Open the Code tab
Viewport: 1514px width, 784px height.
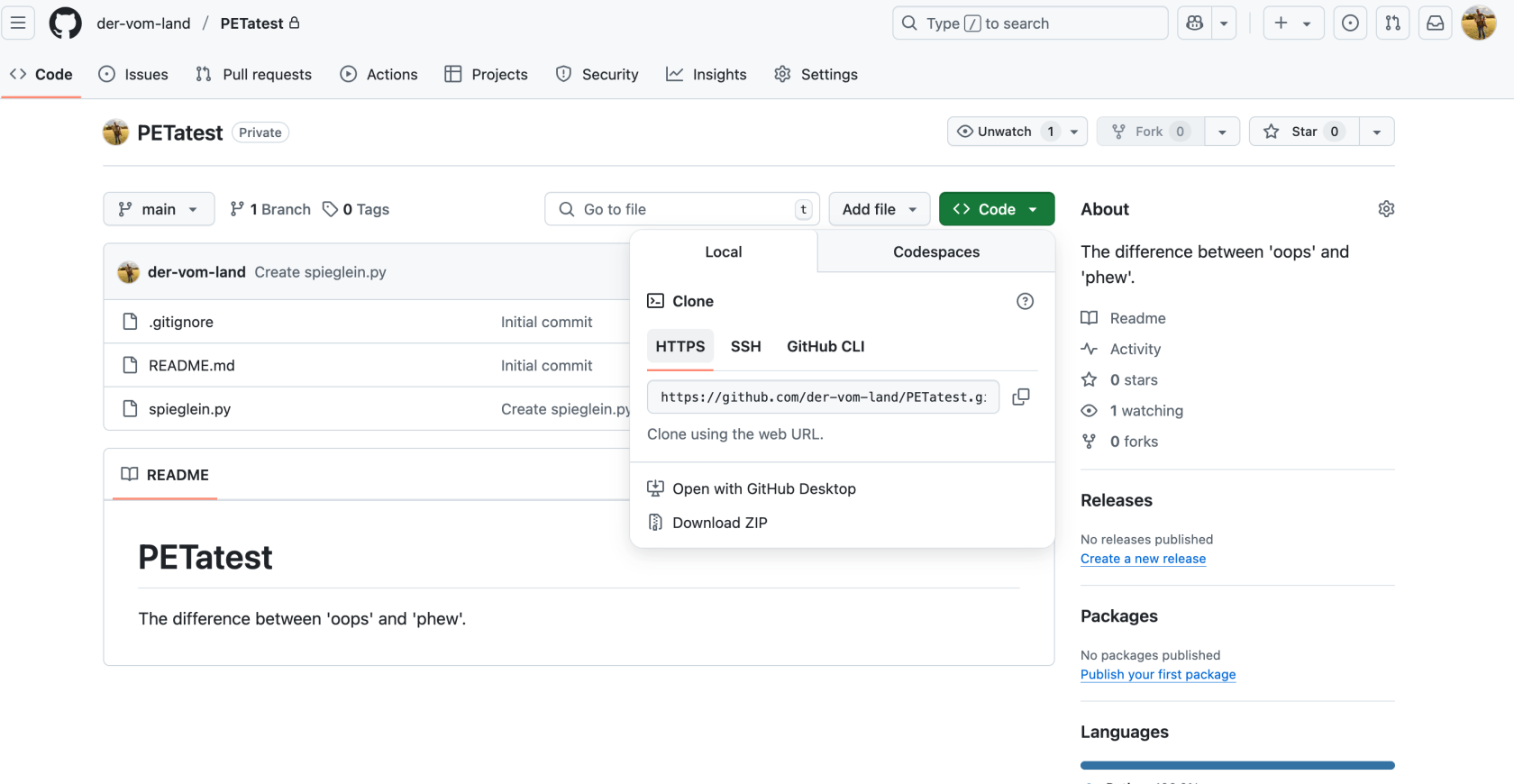coord(41,74)
